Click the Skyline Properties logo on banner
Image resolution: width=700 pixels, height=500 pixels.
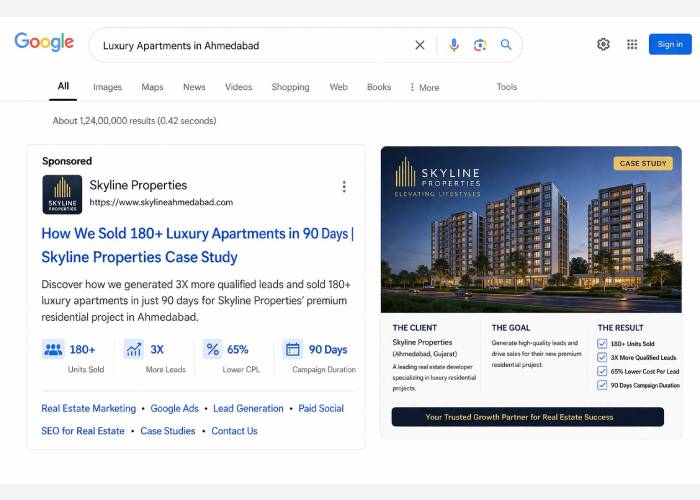438,177
